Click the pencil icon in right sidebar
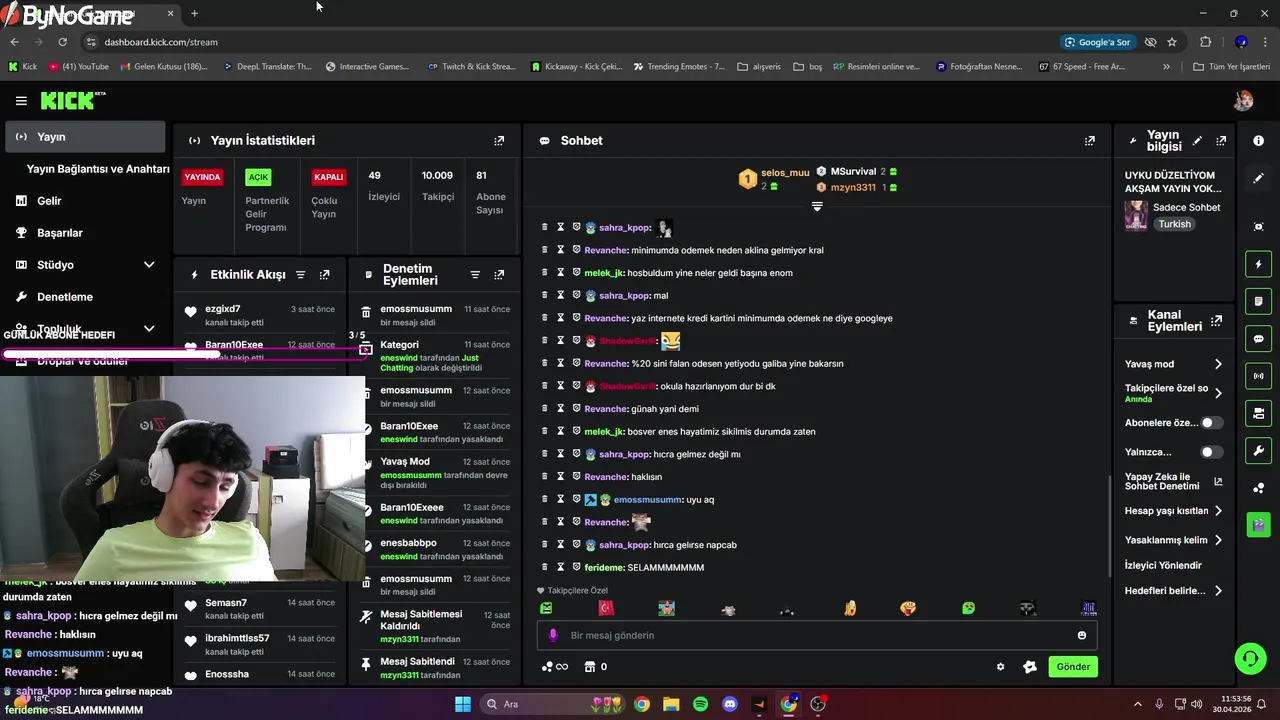The width and height of the screenshot is (1280, 720). click(x=1258, y=178)
